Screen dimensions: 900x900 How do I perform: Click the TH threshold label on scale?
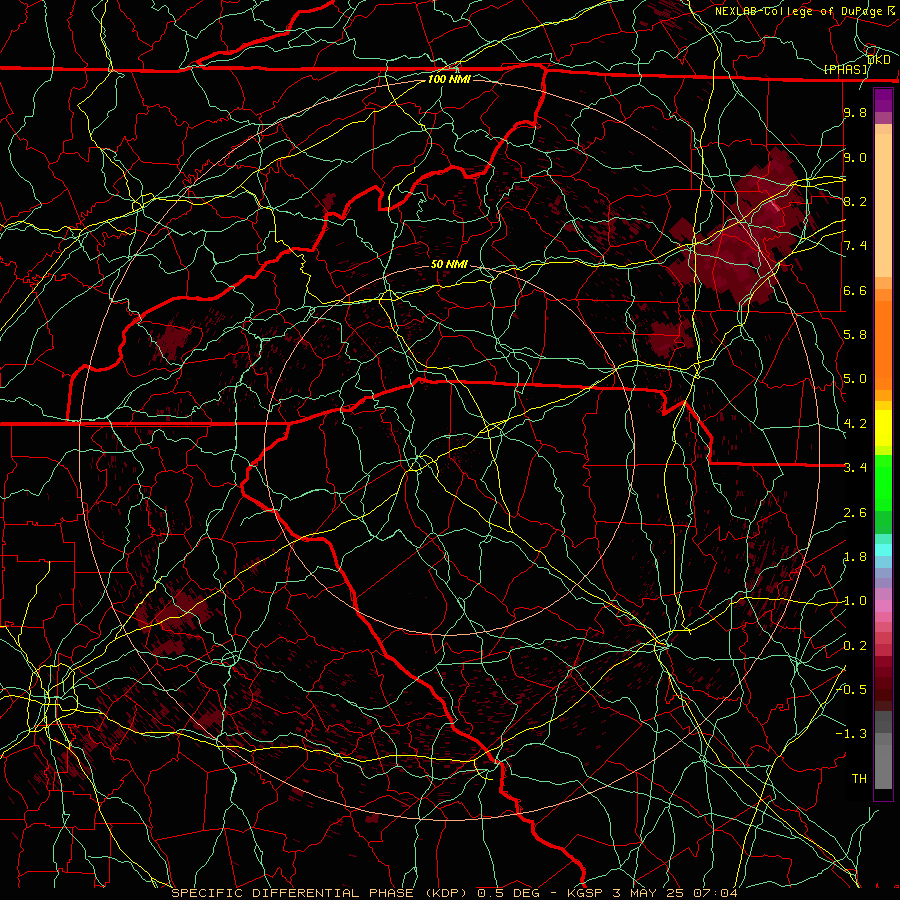coord(859,778)
